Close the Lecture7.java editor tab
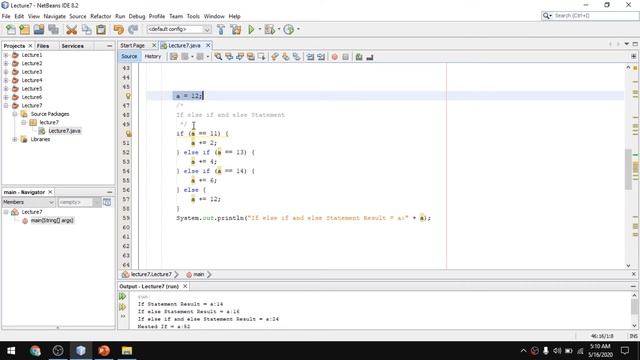Screen dimensions: 640x360 [x=208, y=45]
